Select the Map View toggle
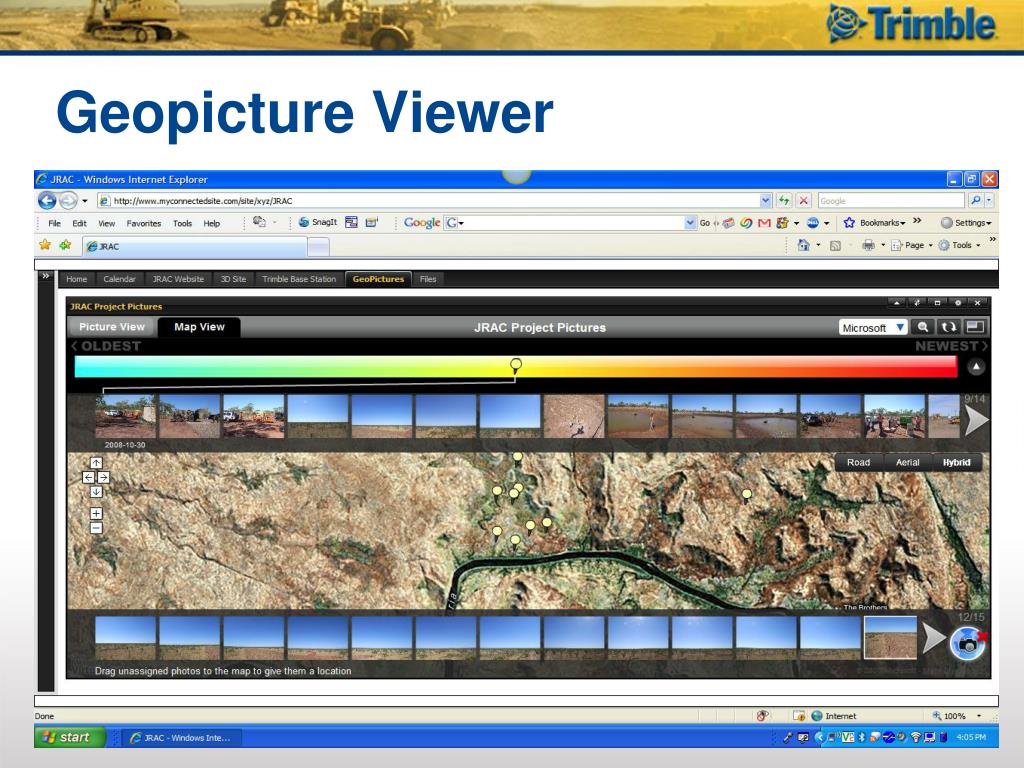Image resolution: width=1024 pixels, height=768 pixels. 199,327
